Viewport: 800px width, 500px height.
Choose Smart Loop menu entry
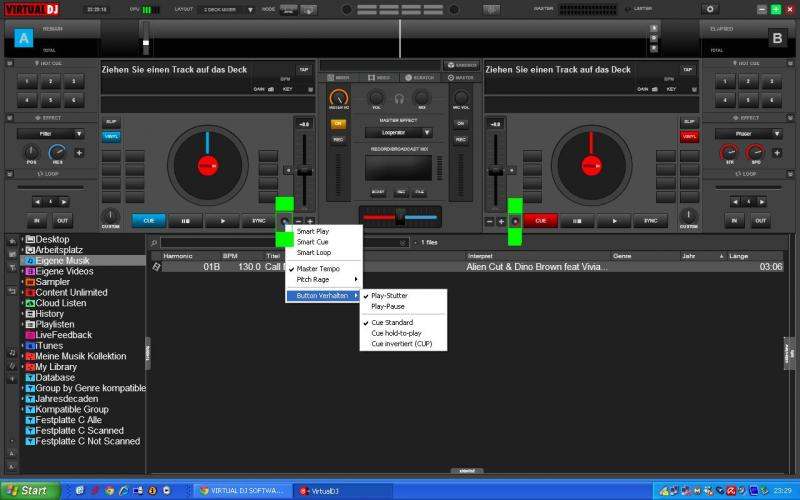pos(314,253)
